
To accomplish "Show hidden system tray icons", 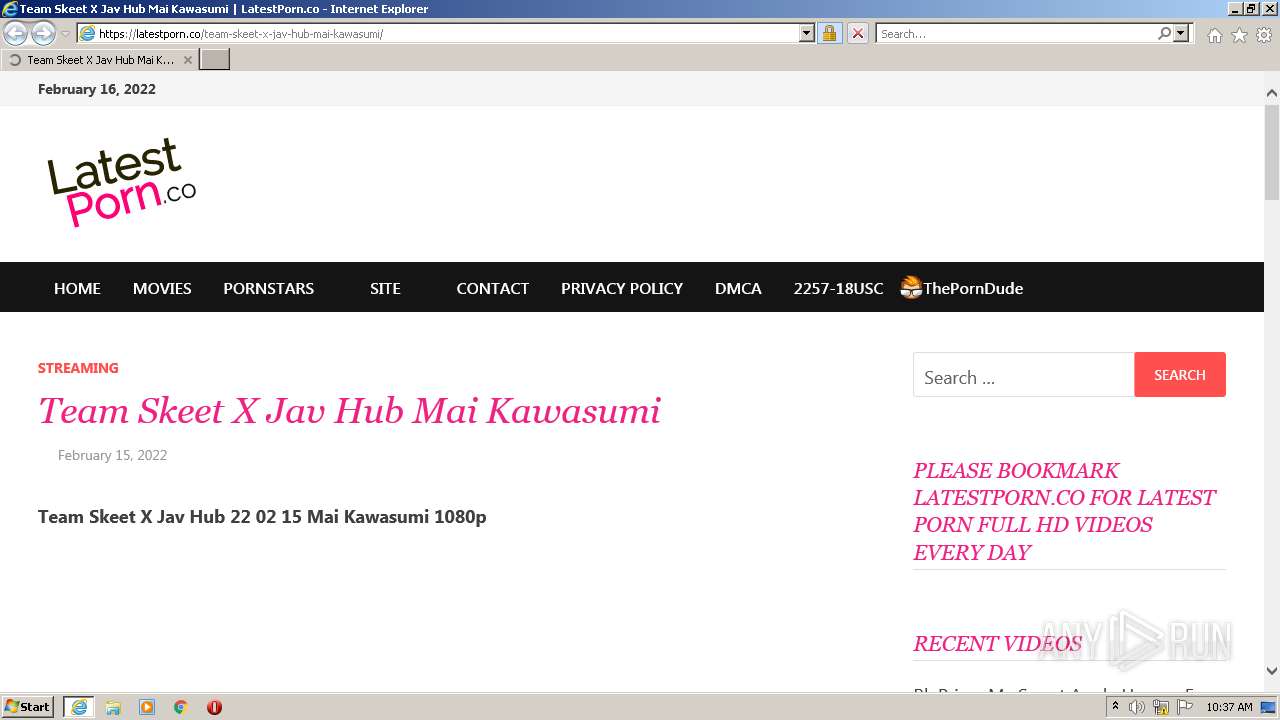I will pos(1115,707).
